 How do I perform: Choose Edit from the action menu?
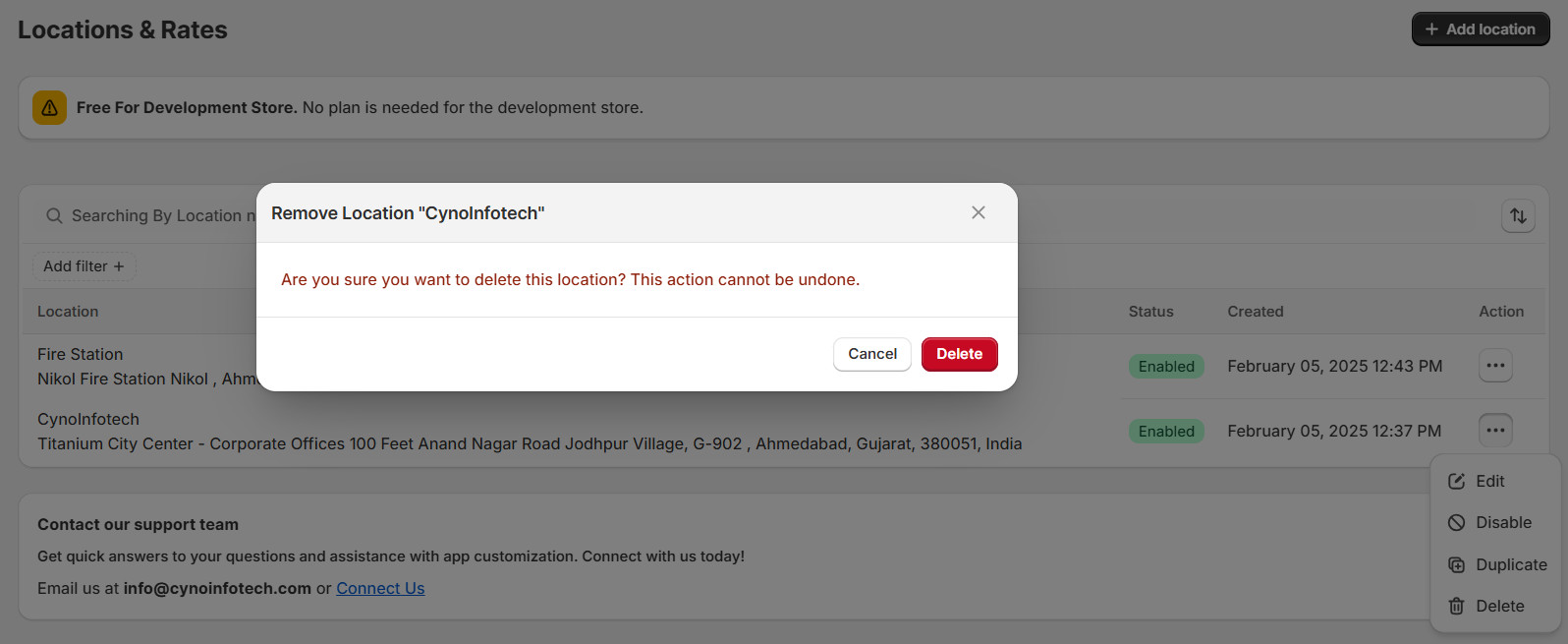(1495, 481)
